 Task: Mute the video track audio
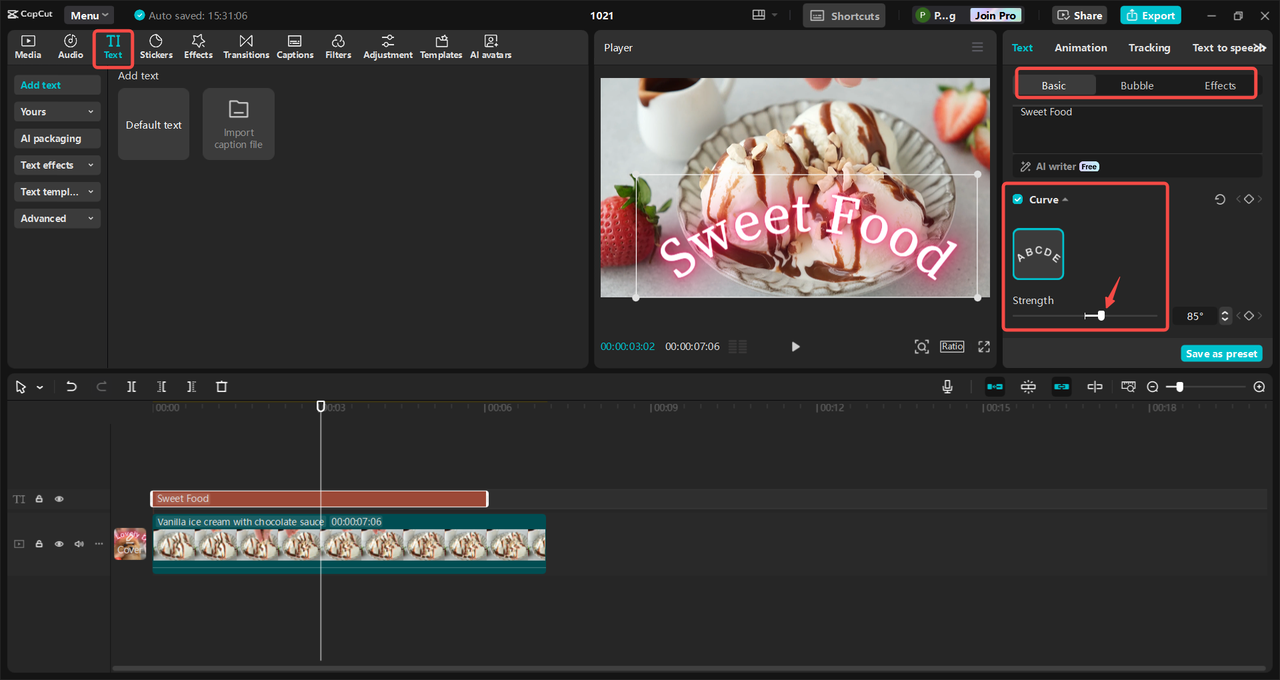click(x=79, y=544)
